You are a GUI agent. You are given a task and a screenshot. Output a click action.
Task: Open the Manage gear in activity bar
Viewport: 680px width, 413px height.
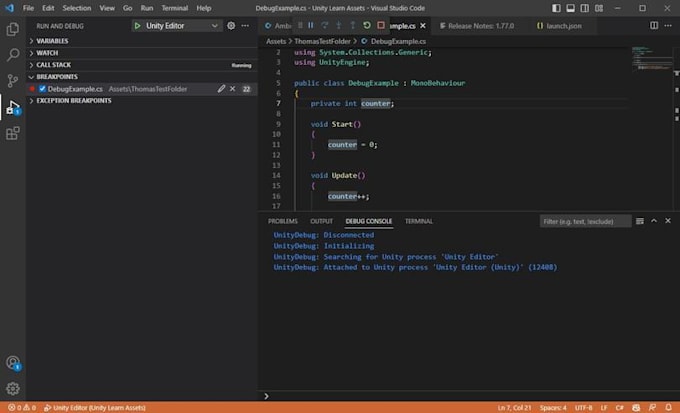click(x=13, y=388)
